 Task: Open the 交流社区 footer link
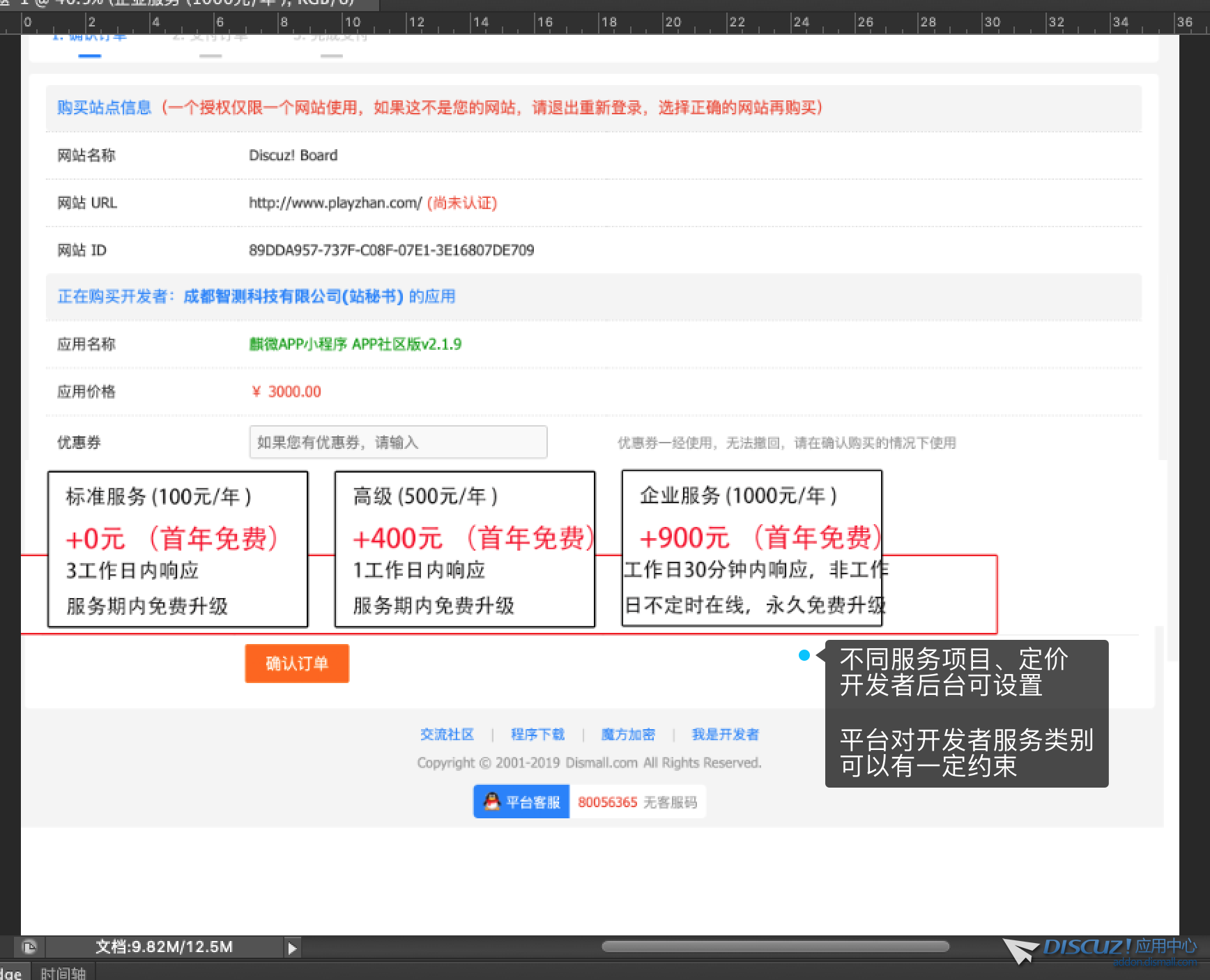pyautogui.click(x=447, y=734)
